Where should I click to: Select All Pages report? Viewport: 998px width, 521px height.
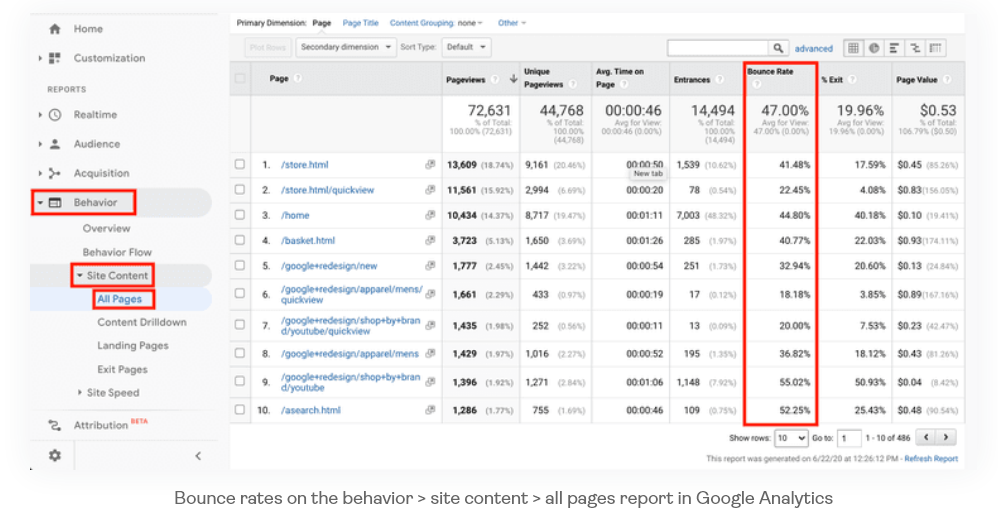[119, 299]
